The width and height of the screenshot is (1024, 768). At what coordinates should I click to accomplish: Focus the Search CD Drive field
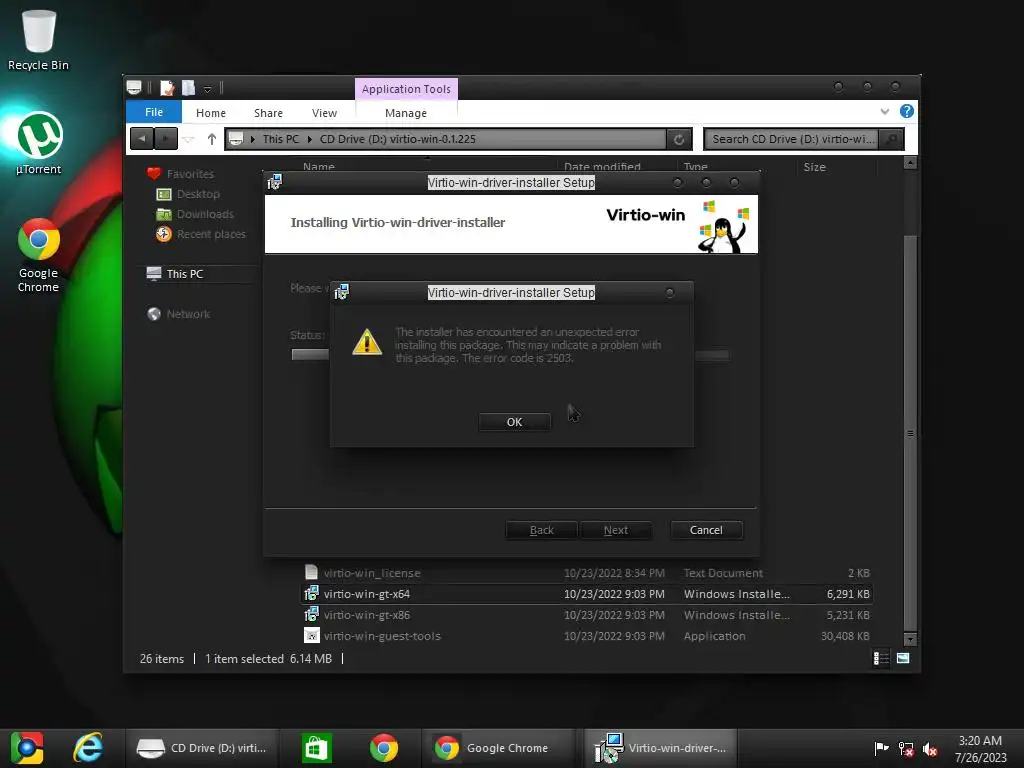click(x=792, y=138)
